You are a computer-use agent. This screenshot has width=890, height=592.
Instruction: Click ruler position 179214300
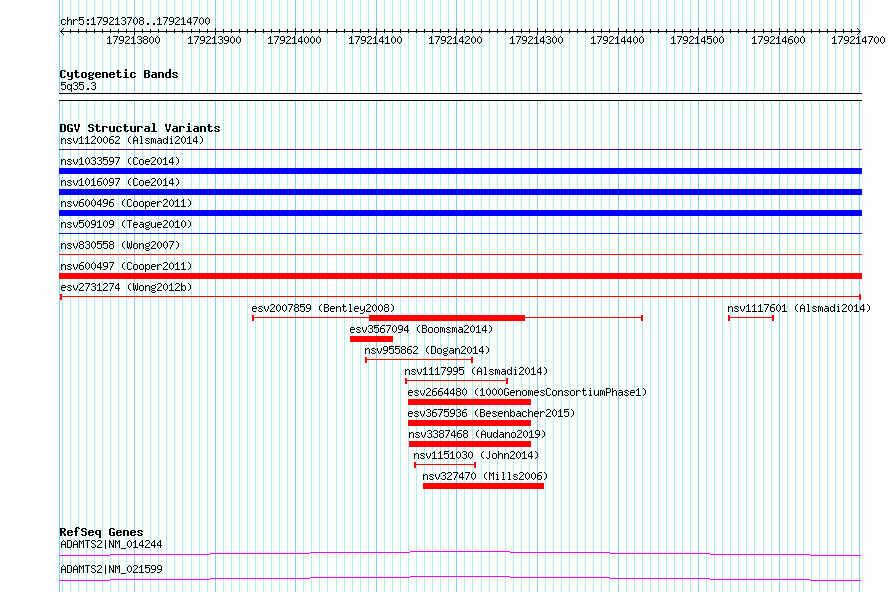536,40
